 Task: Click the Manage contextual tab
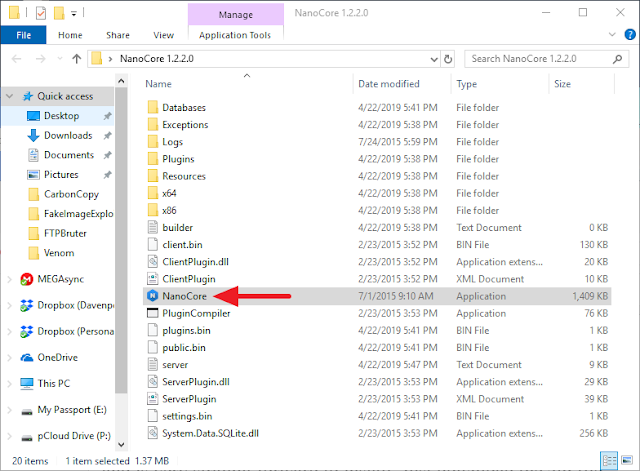click(236, 15)
